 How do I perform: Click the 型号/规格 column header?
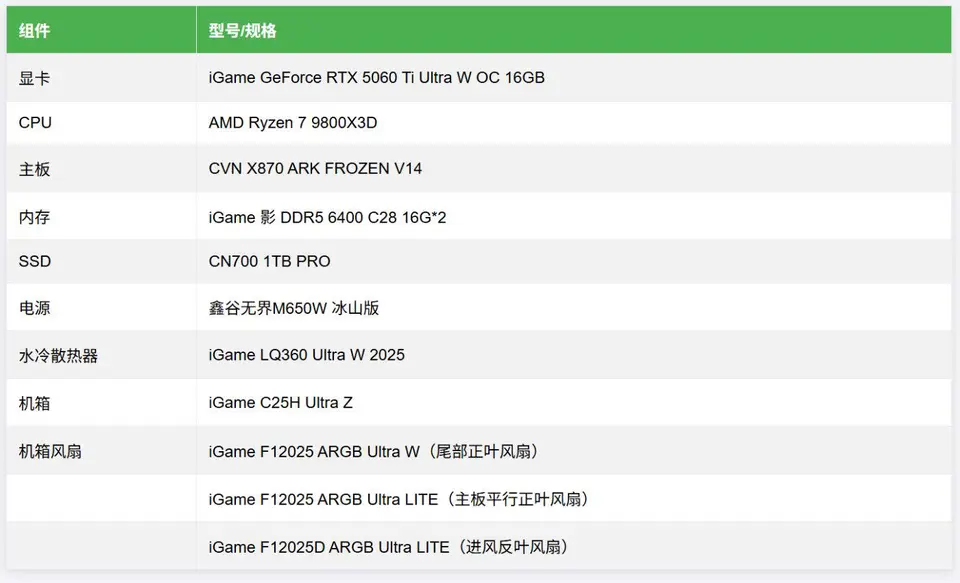pos(242,31)
